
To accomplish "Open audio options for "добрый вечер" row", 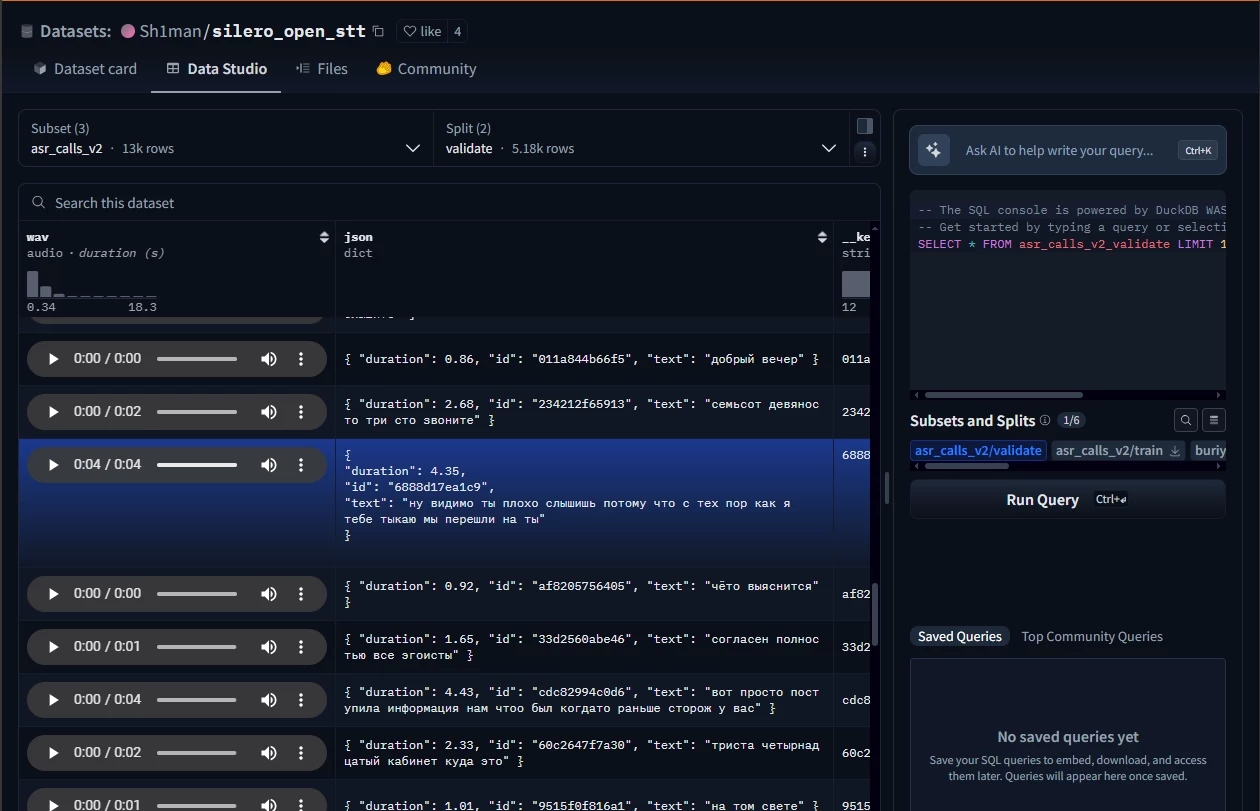I will 301,359.
